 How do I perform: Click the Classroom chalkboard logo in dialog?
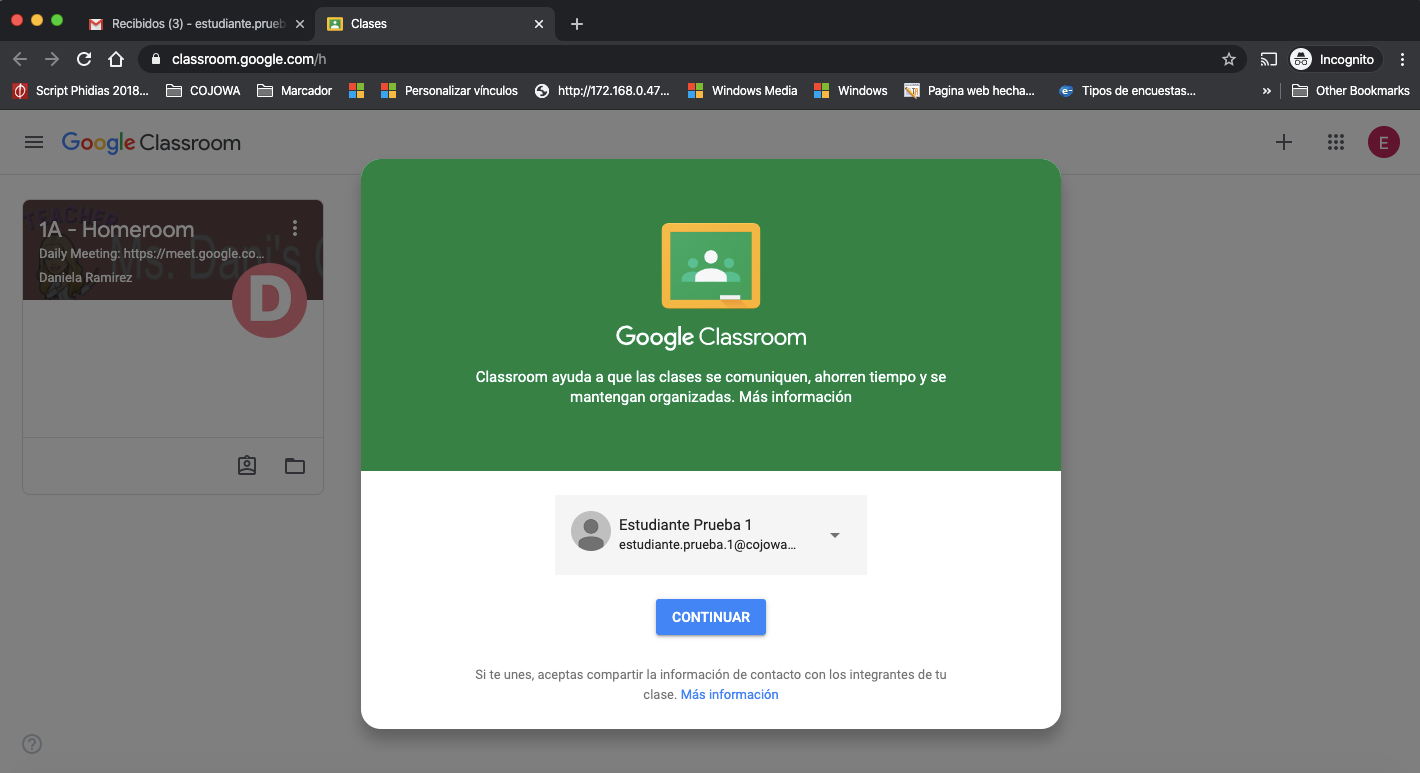tap(711, 265)
